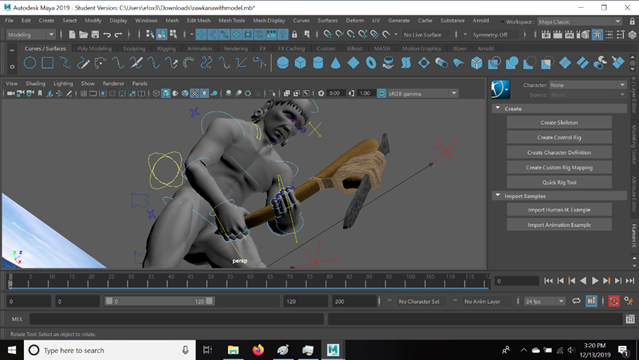Click the Windows Start button
The width and height of the screenshot is (639, 360).
pyautogui.click(x=12, y=350)
